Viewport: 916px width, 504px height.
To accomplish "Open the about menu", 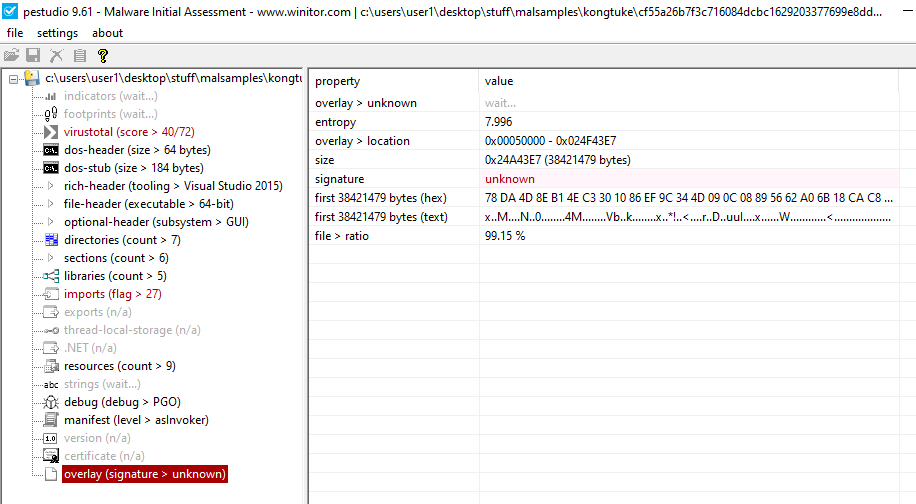I will click(x=107, y=33).
